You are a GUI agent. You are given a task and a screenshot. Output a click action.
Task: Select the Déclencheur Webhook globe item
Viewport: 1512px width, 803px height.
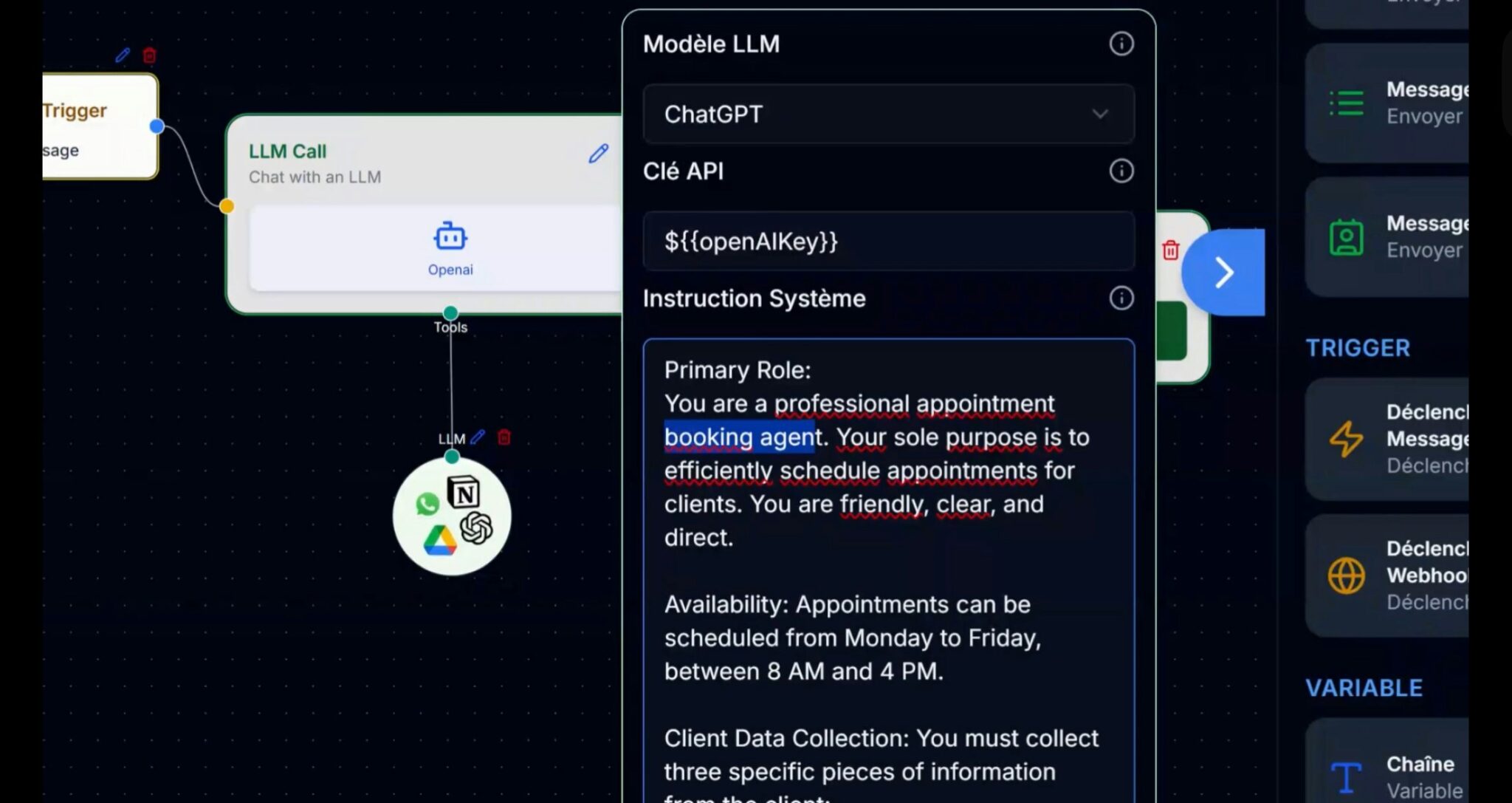coord(1386,575)
